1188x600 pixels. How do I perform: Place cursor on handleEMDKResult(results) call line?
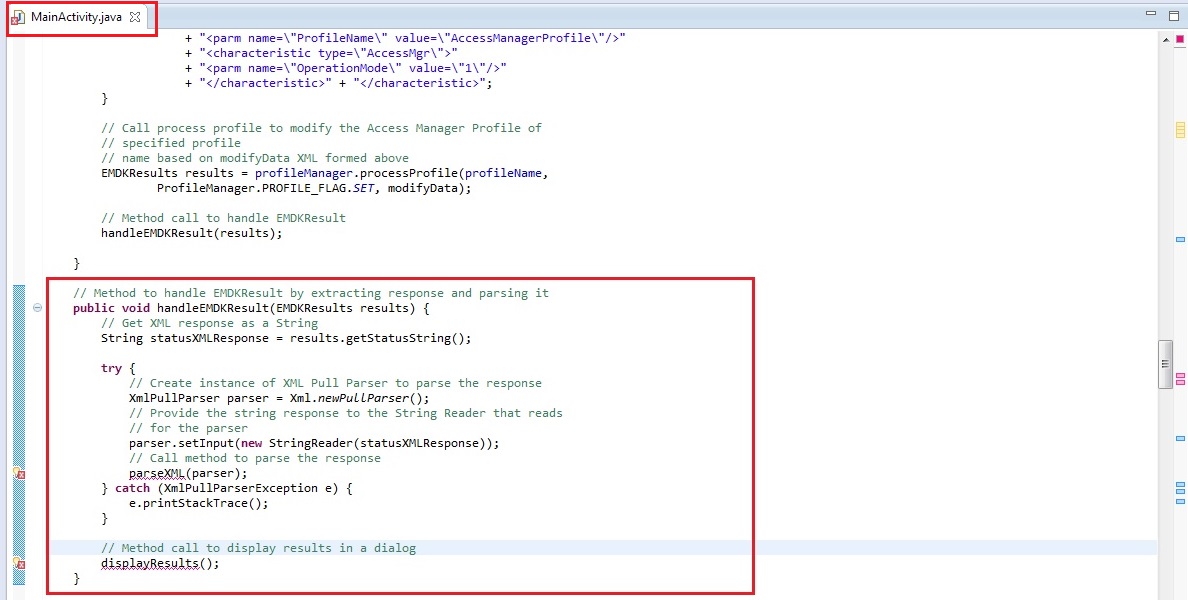[x=191, y=233]
